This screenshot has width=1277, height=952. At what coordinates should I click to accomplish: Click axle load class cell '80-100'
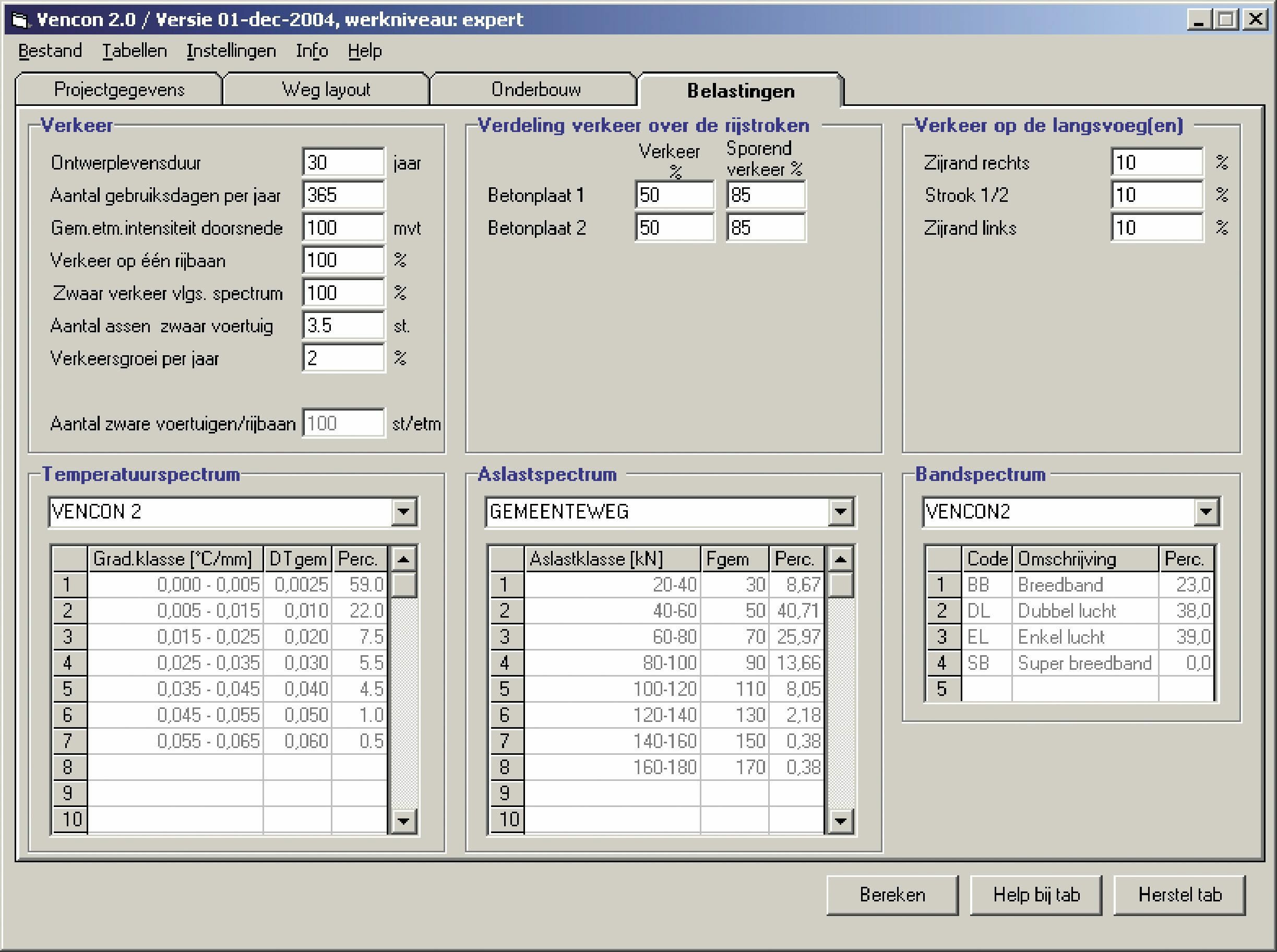[613, 662]
